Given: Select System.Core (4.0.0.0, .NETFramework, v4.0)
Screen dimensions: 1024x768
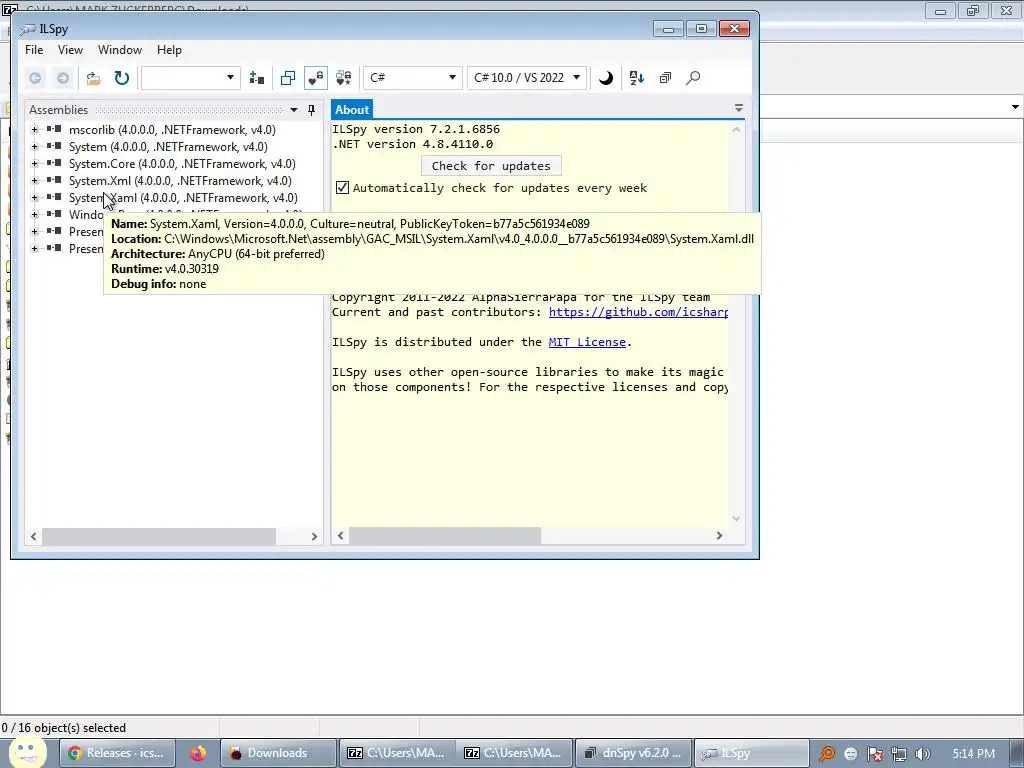Looking at the screenshot, I should (182, 164).
